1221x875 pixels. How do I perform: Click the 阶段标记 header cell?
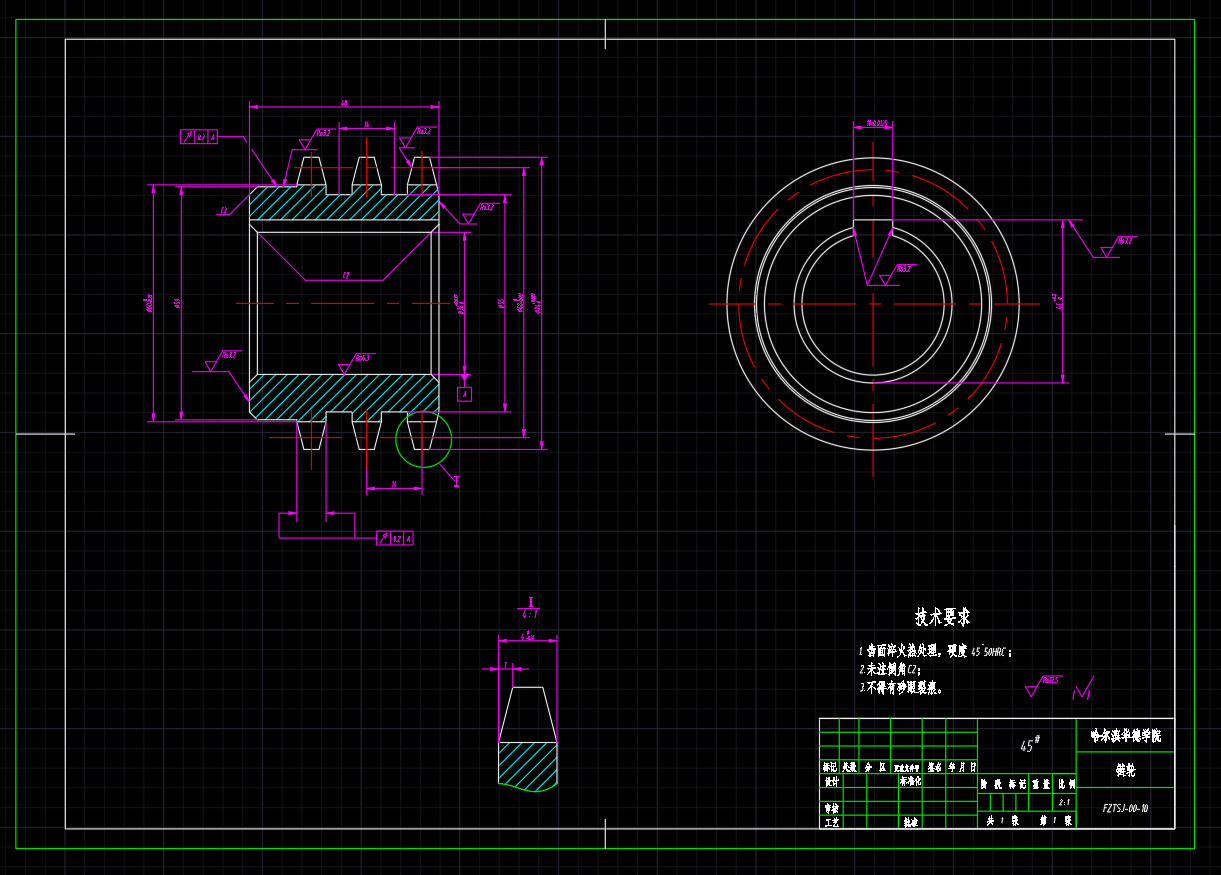1005,785
